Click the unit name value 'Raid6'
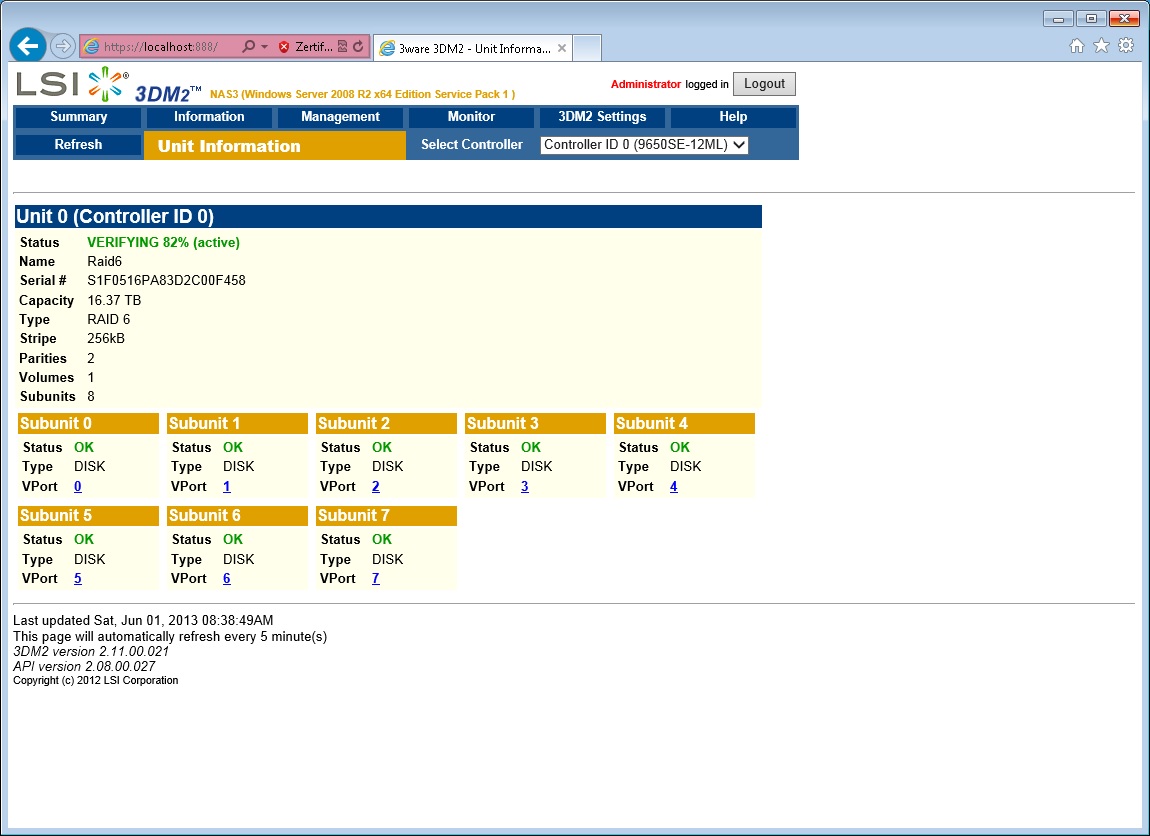The image size is (1150, 836). tap(105, 261)
